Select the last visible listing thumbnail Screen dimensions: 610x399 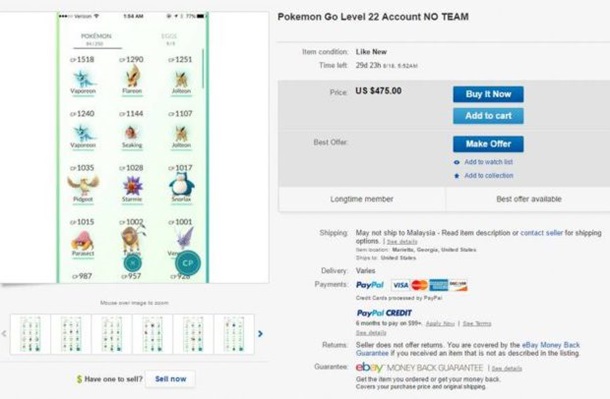234,334
